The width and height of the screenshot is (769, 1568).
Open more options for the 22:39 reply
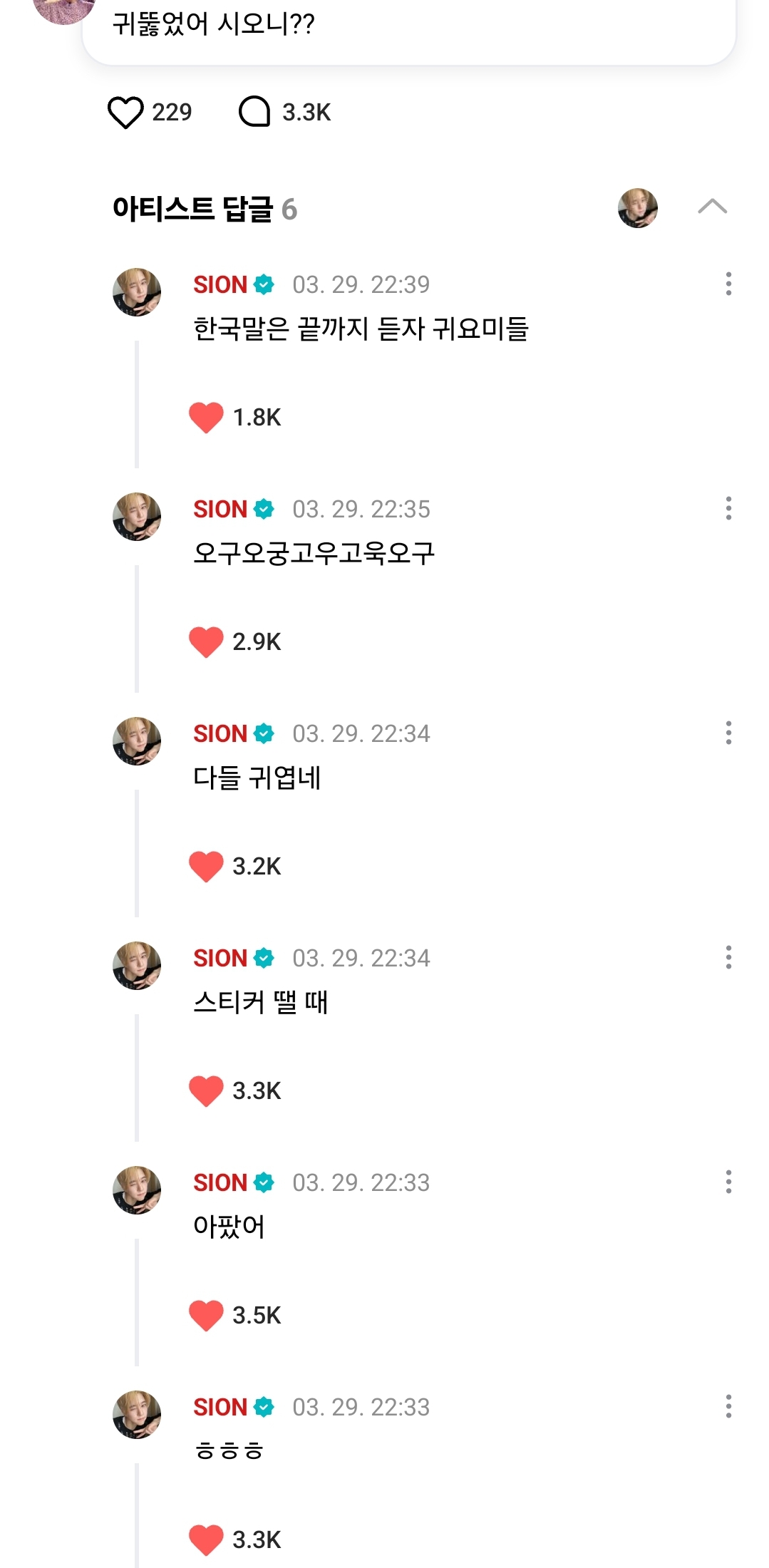tap(728, 284)
